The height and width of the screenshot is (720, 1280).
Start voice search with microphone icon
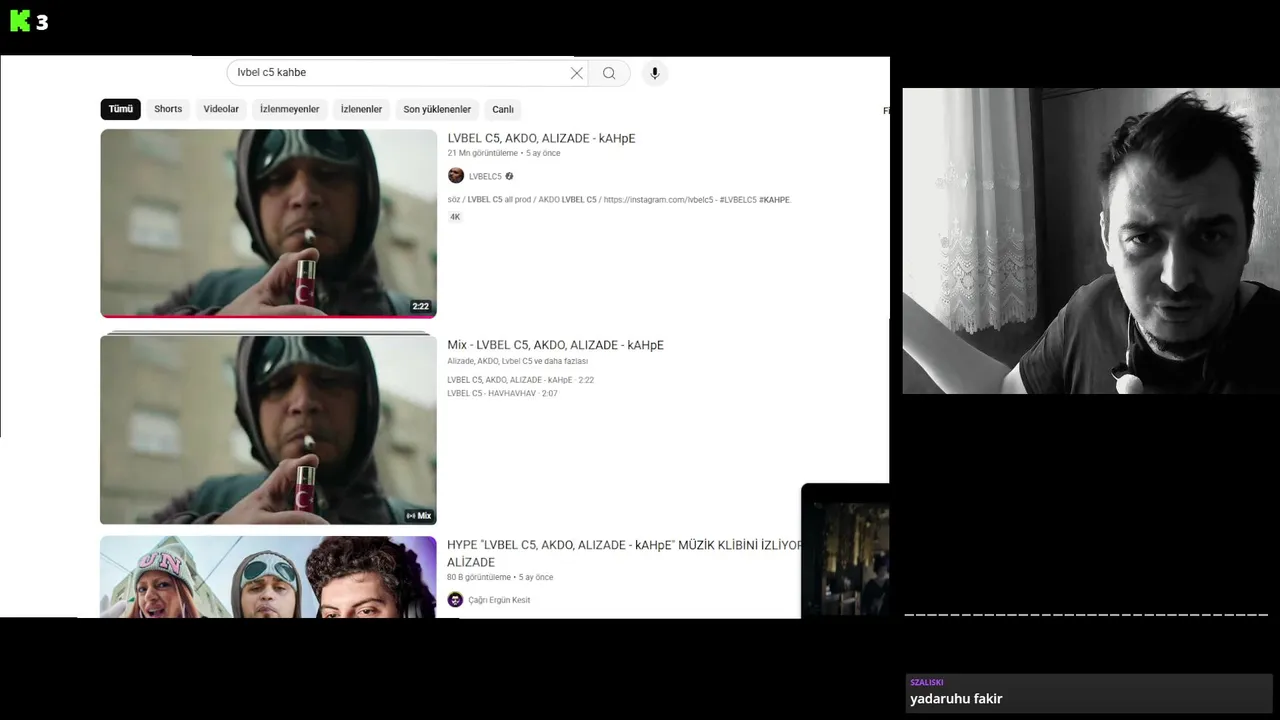click(x=655, y=73)
